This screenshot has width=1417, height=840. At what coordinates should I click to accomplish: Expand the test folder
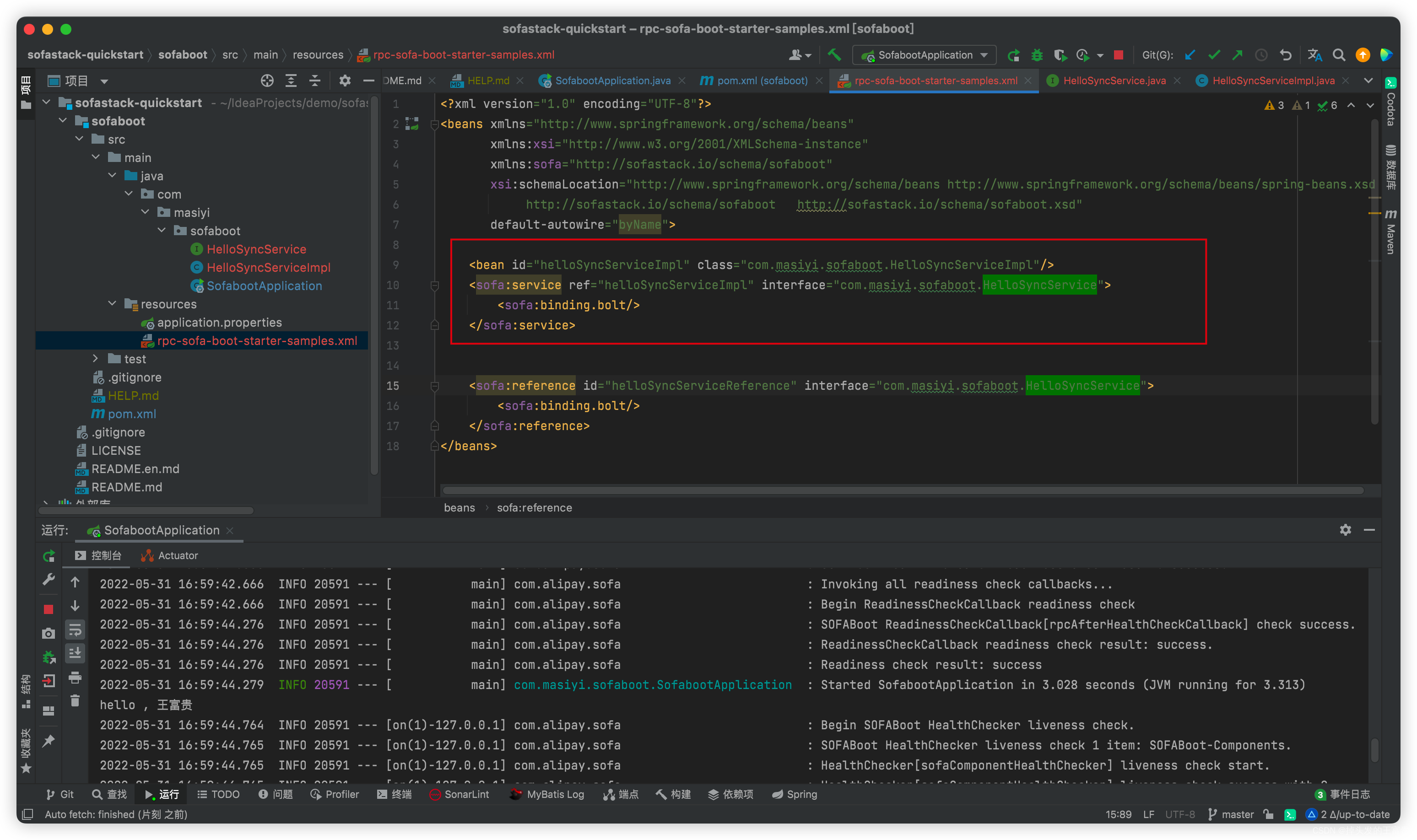(96, 358)
